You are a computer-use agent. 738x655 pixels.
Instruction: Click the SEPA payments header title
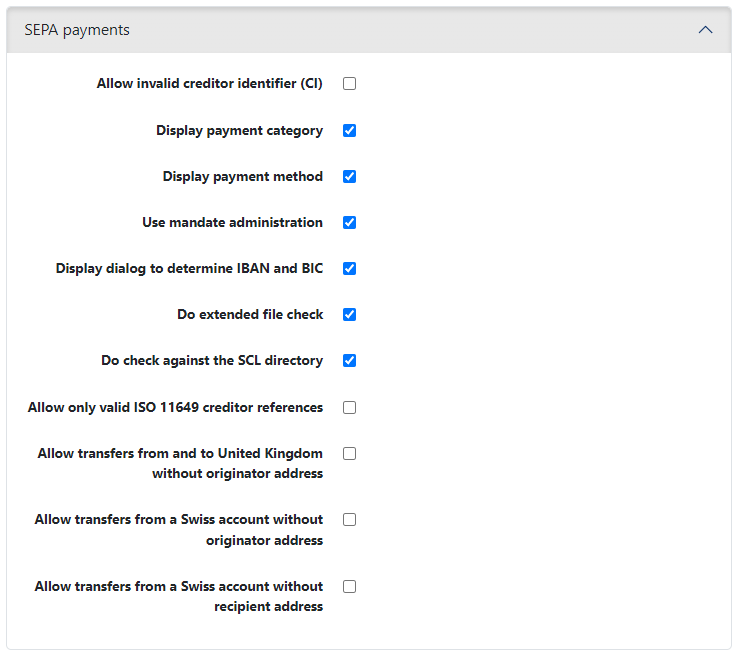(x=77, y=30)
